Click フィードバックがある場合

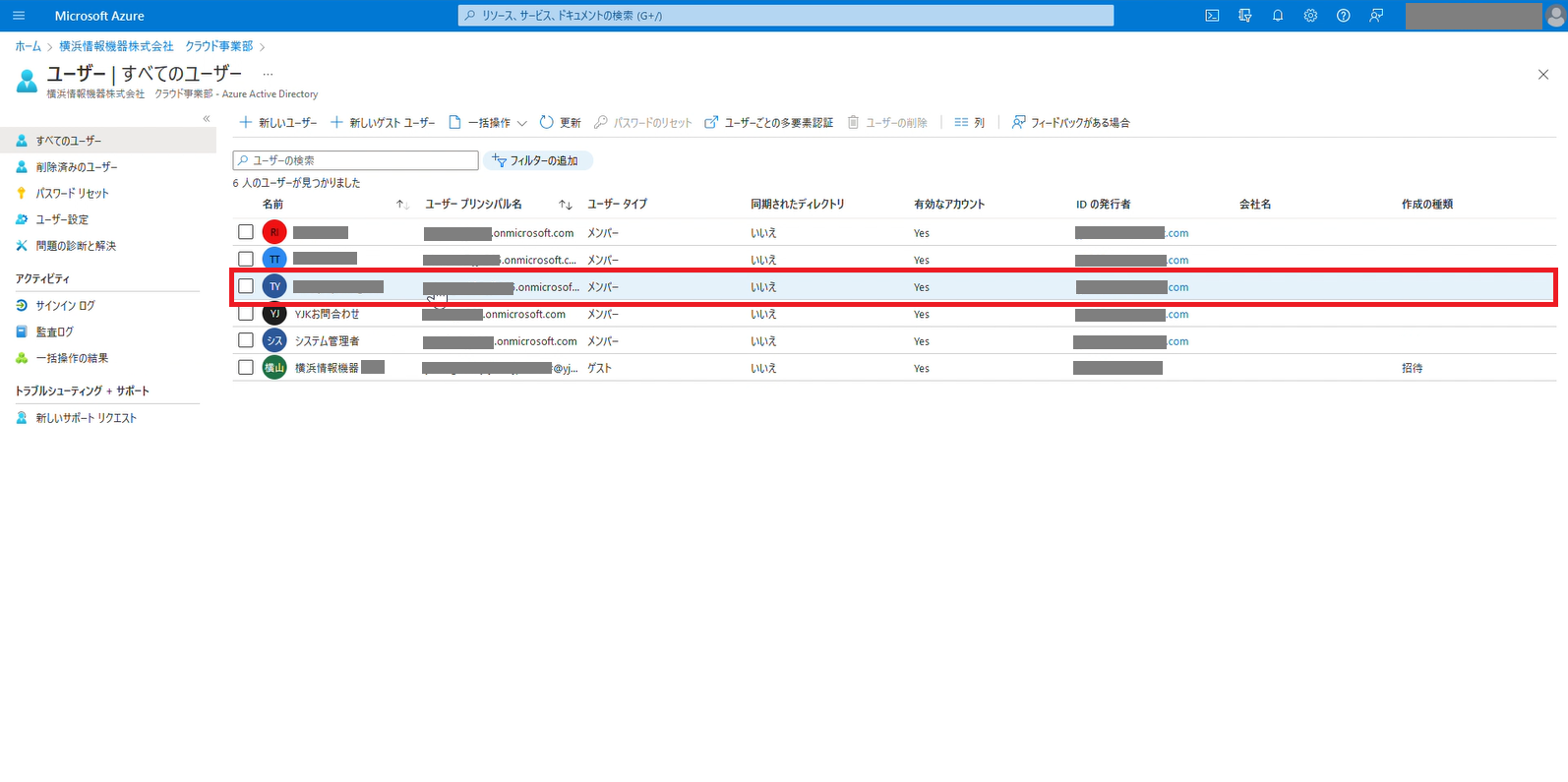click(x=1070, y=123)
